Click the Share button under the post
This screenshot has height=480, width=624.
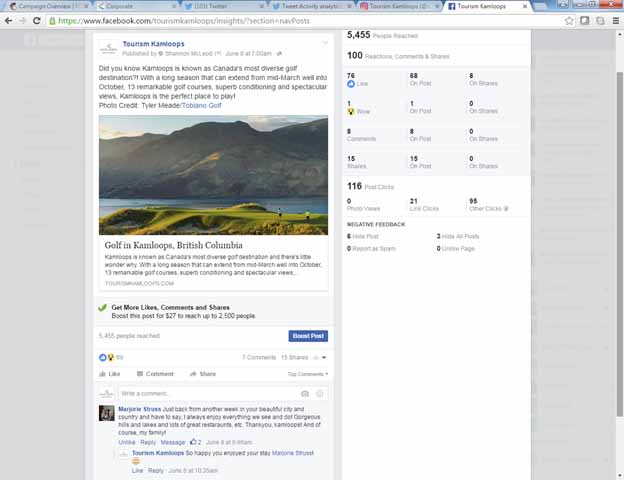pyautogui.click(x=203, y=374)
